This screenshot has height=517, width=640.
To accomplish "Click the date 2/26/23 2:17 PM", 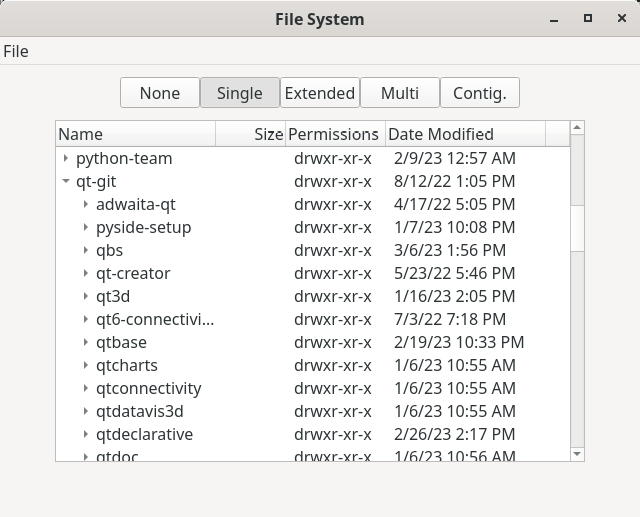I will (454, 434).
